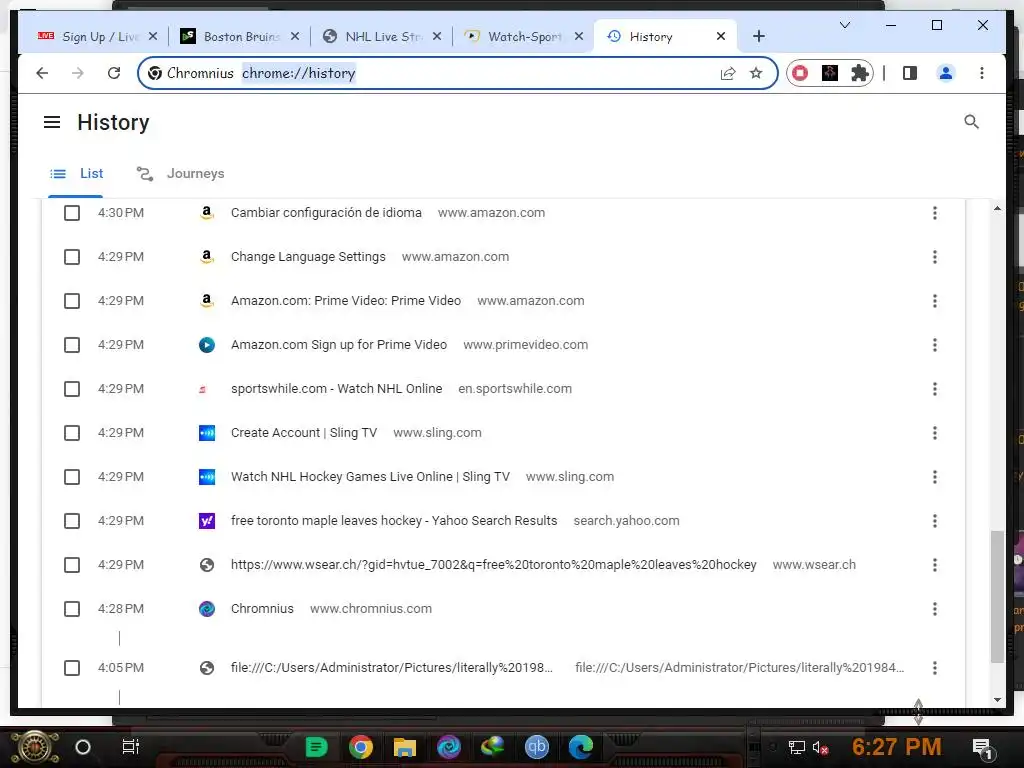This screenshot has height=768, width=1024.
Task: Open free toronto maple leaves hockey link
Action: pyautogui.click(x=394, y=521)
